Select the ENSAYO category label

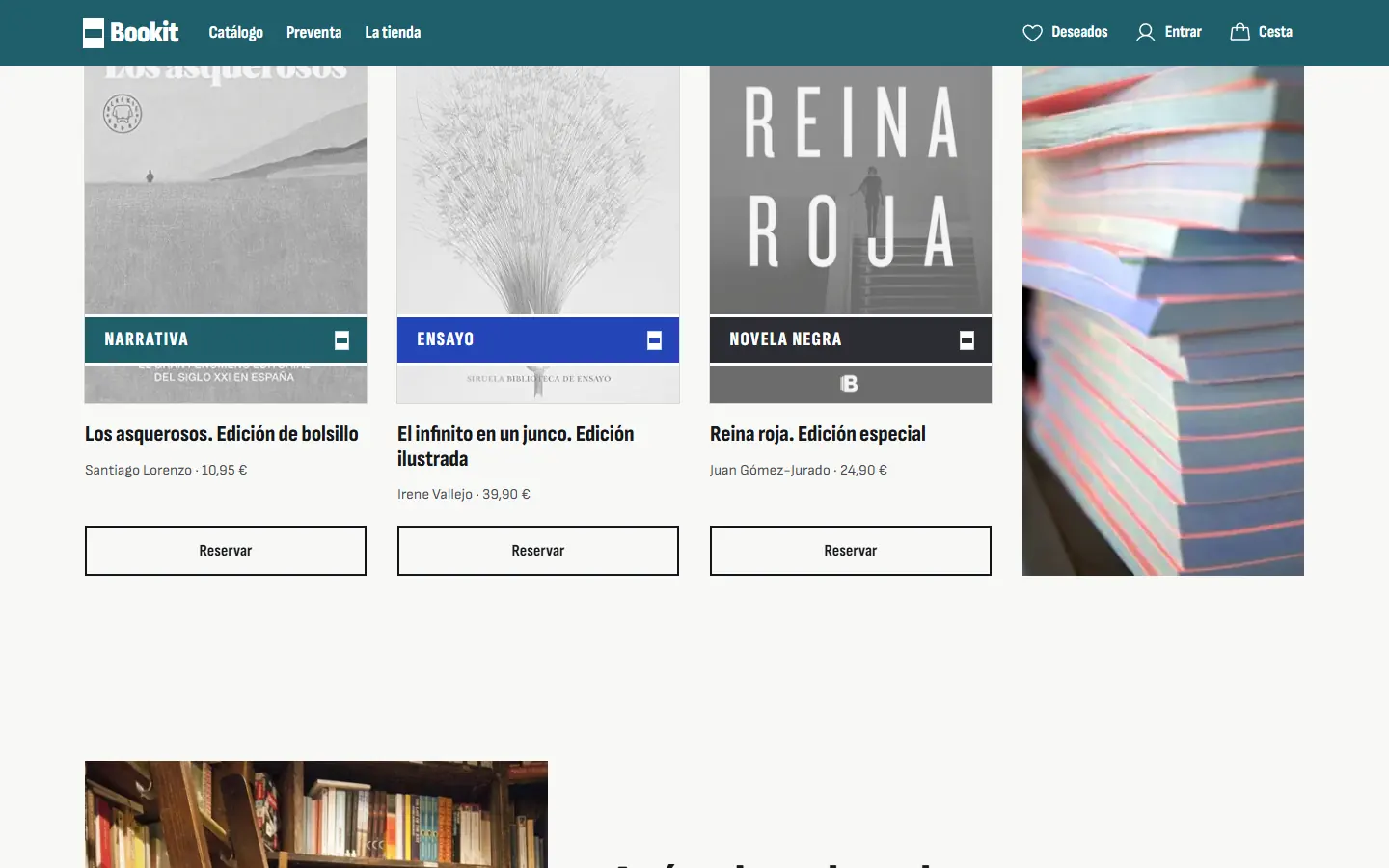pyautogui.click(x=446, y=339)
